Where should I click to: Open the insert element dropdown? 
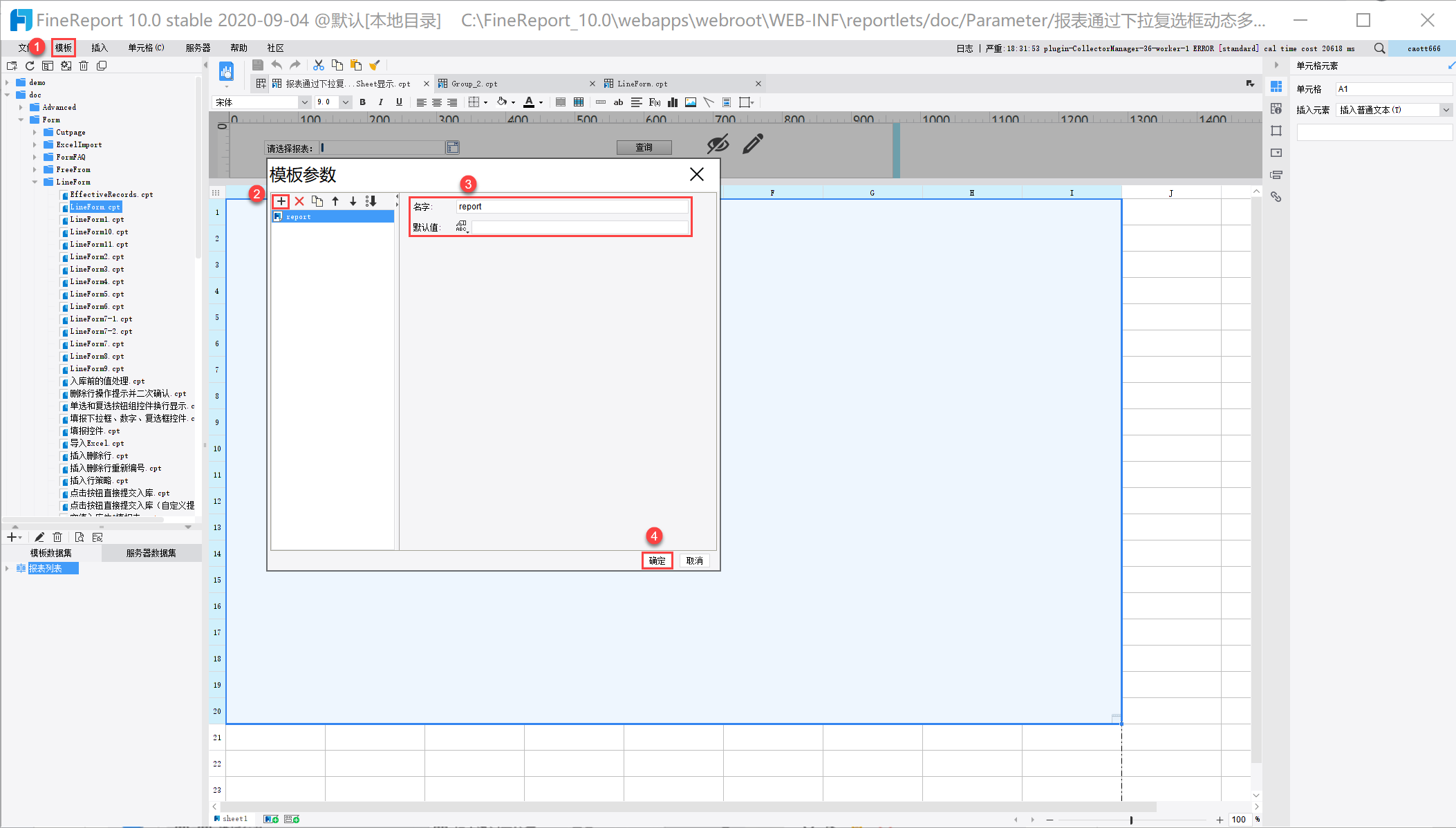pos(1445,110)
